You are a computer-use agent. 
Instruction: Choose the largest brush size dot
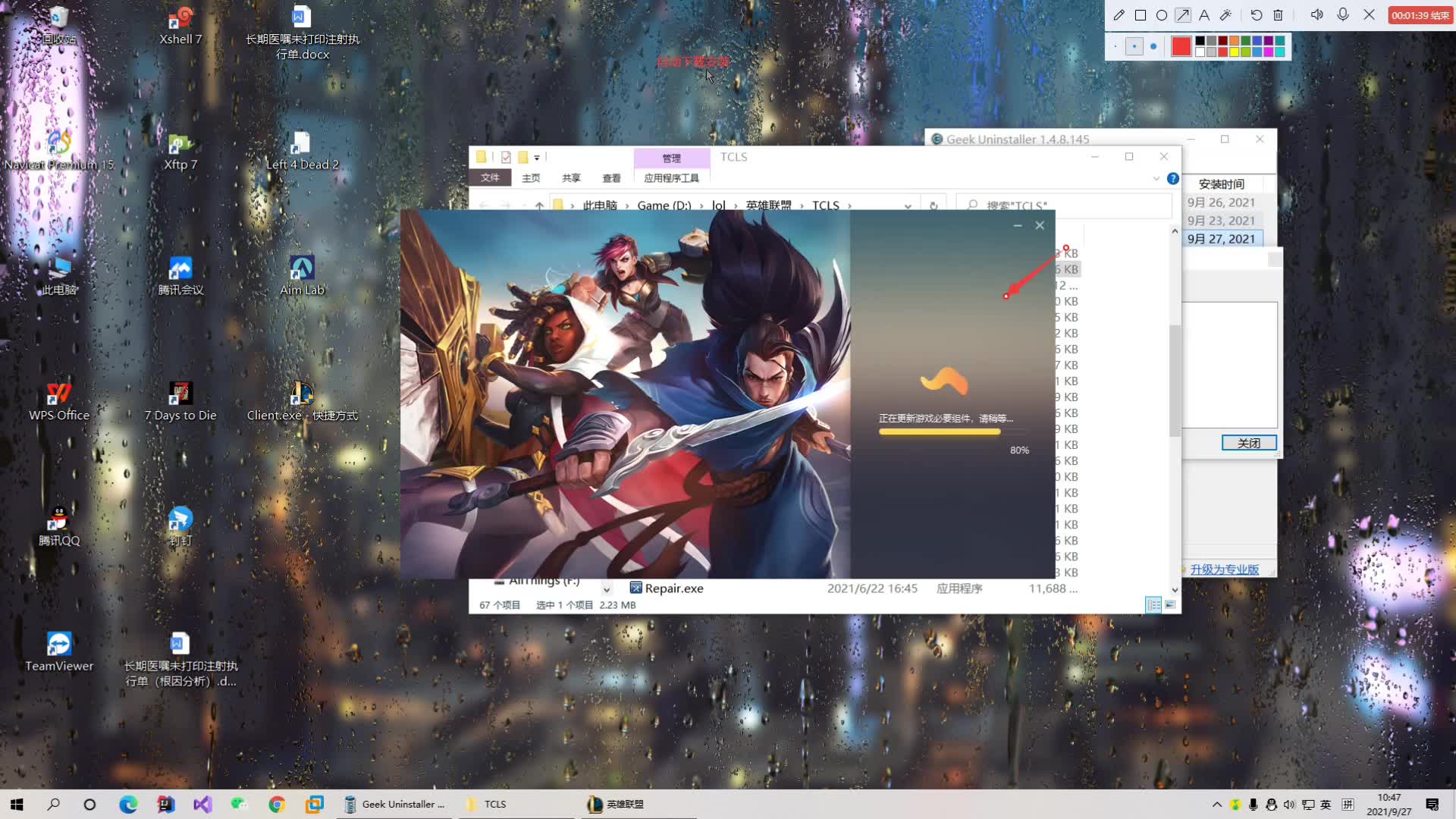(1153, 46)
